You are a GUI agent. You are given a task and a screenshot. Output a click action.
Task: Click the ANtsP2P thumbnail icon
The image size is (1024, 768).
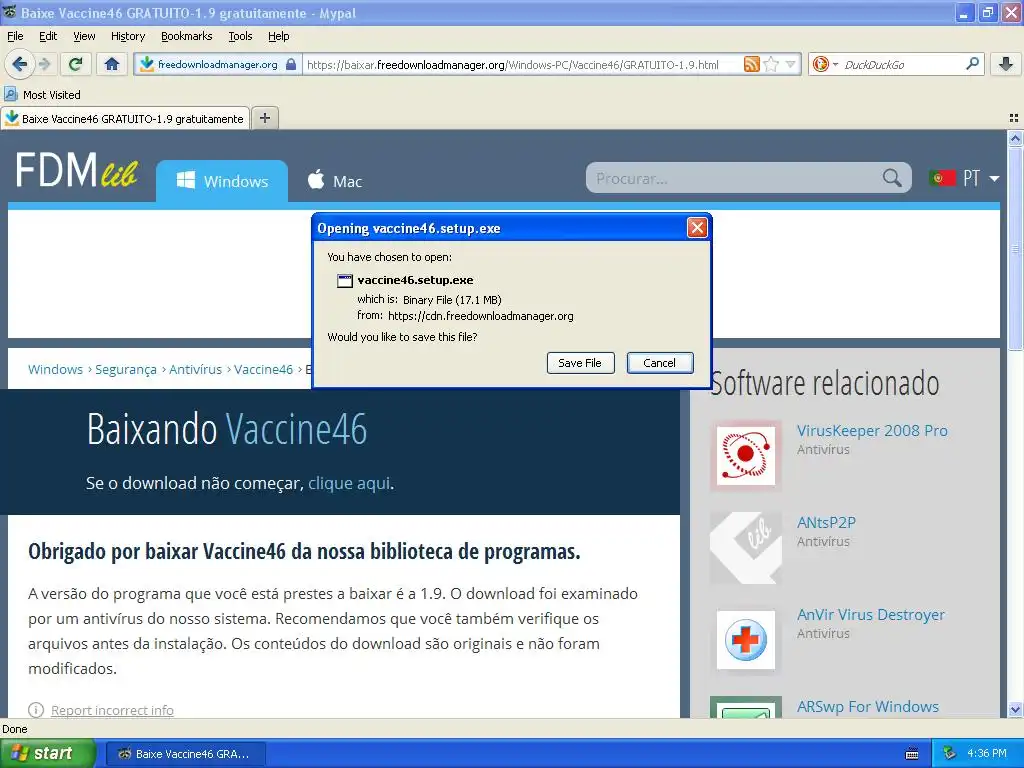pyautogui.click(x=746, y=547)
